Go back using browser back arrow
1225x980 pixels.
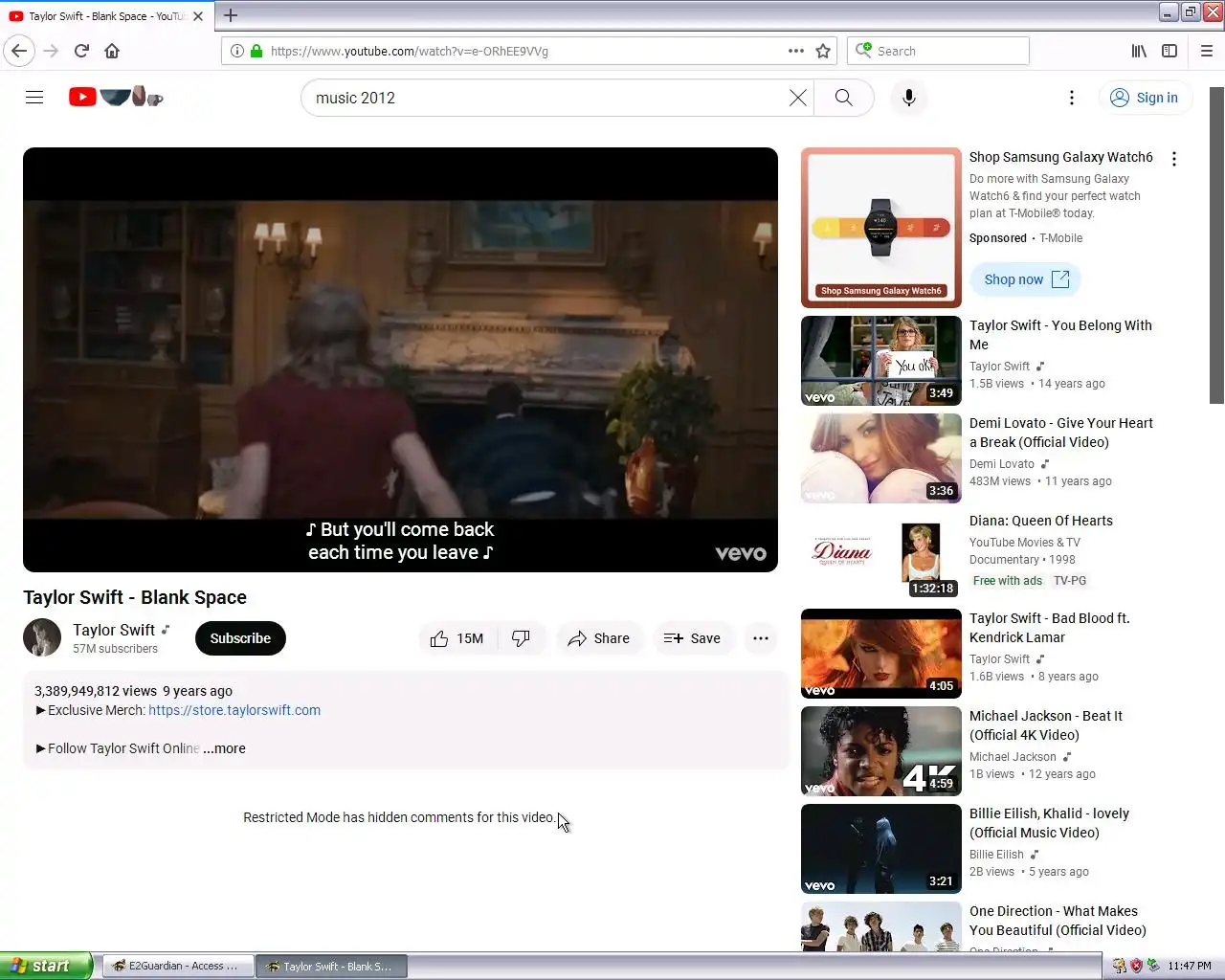click(19, 51)
